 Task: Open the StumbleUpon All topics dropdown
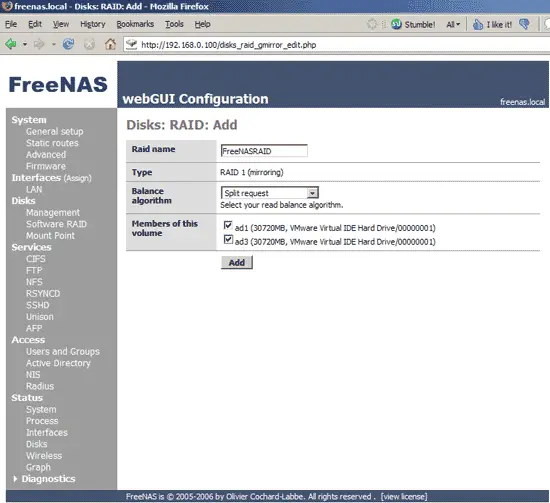tap(453, 25)
